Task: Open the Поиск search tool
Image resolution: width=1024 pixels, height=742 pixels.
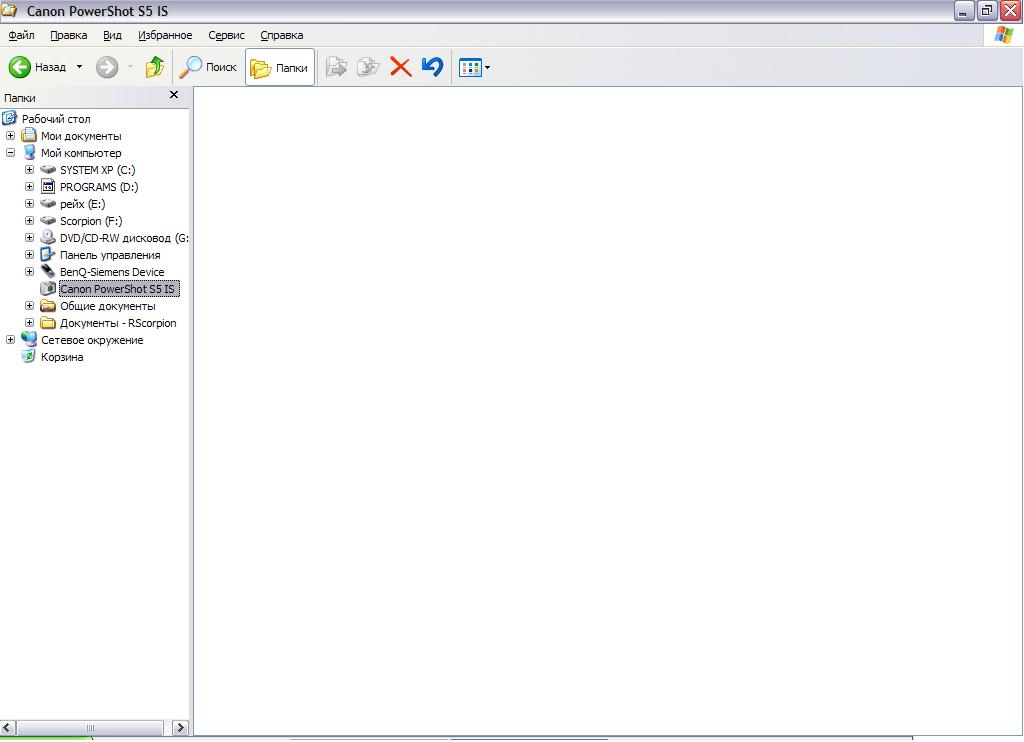Action: tap(208, 67)
